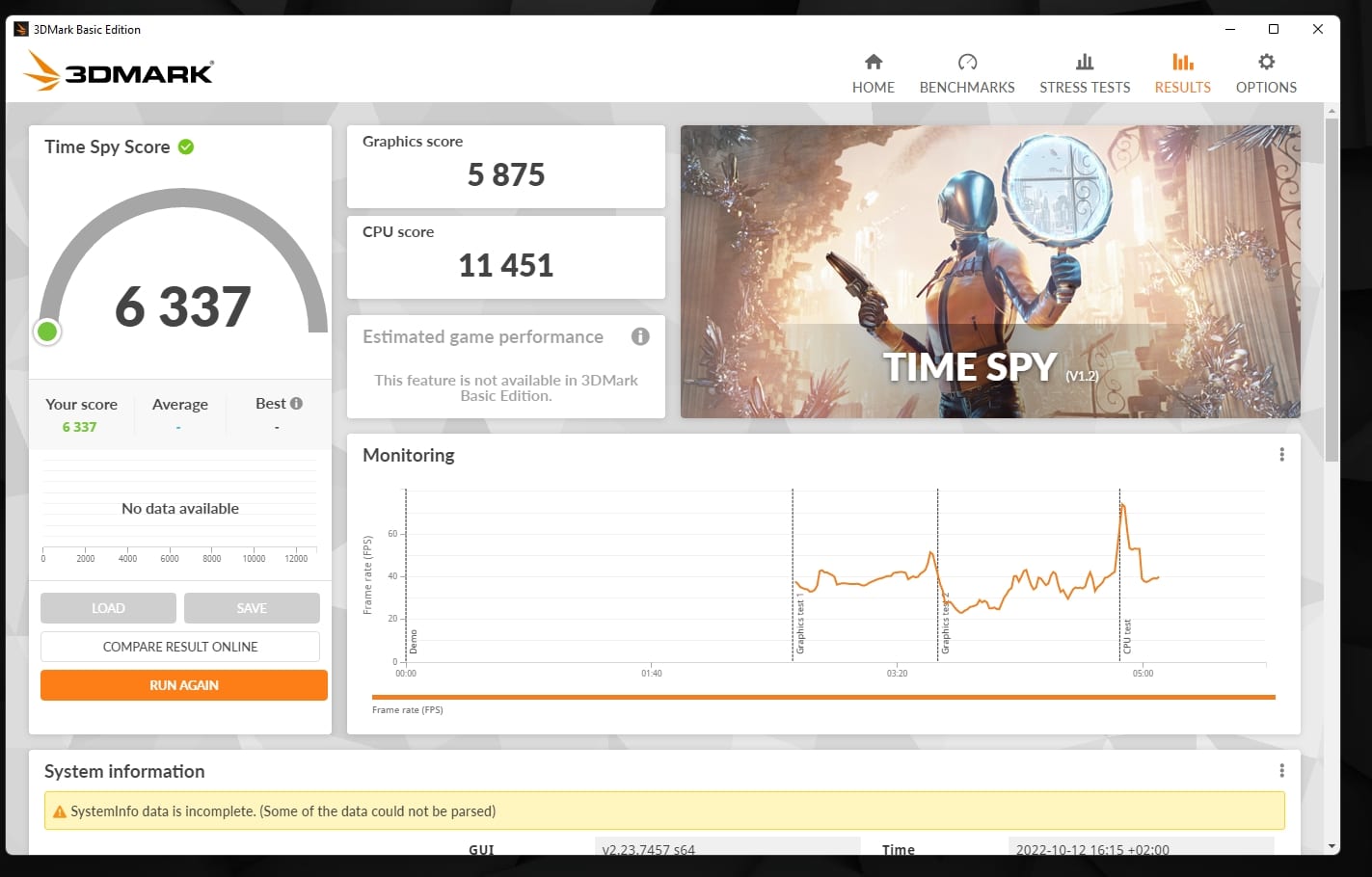
Task: Click the Time Spy artwork thumbnail
Action: click(x=990, y=272)
